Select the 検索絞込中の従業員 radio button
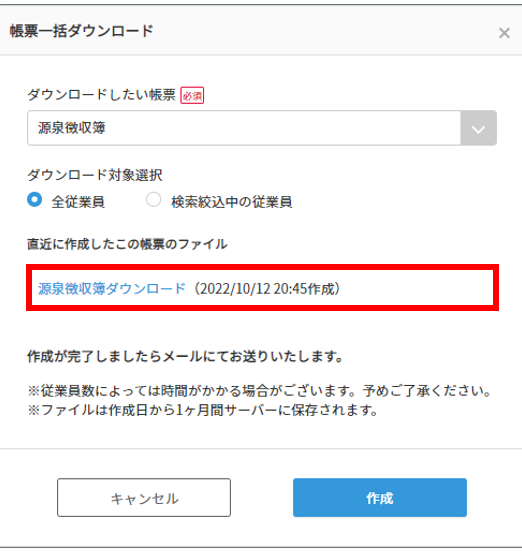522x552 pixels. [x=153, y=200]
